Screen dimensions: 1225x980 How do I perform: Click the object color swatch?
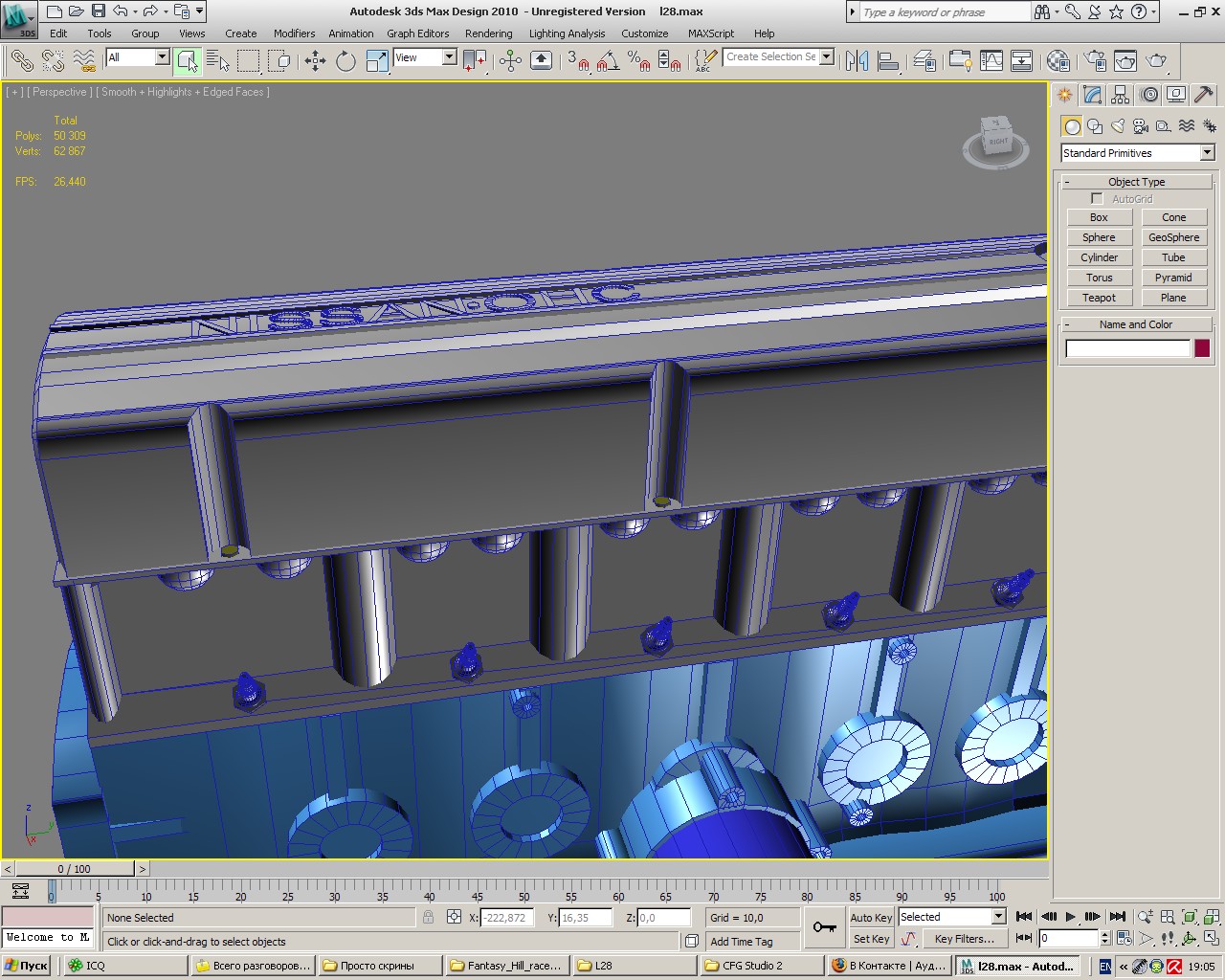(1202, 348)
